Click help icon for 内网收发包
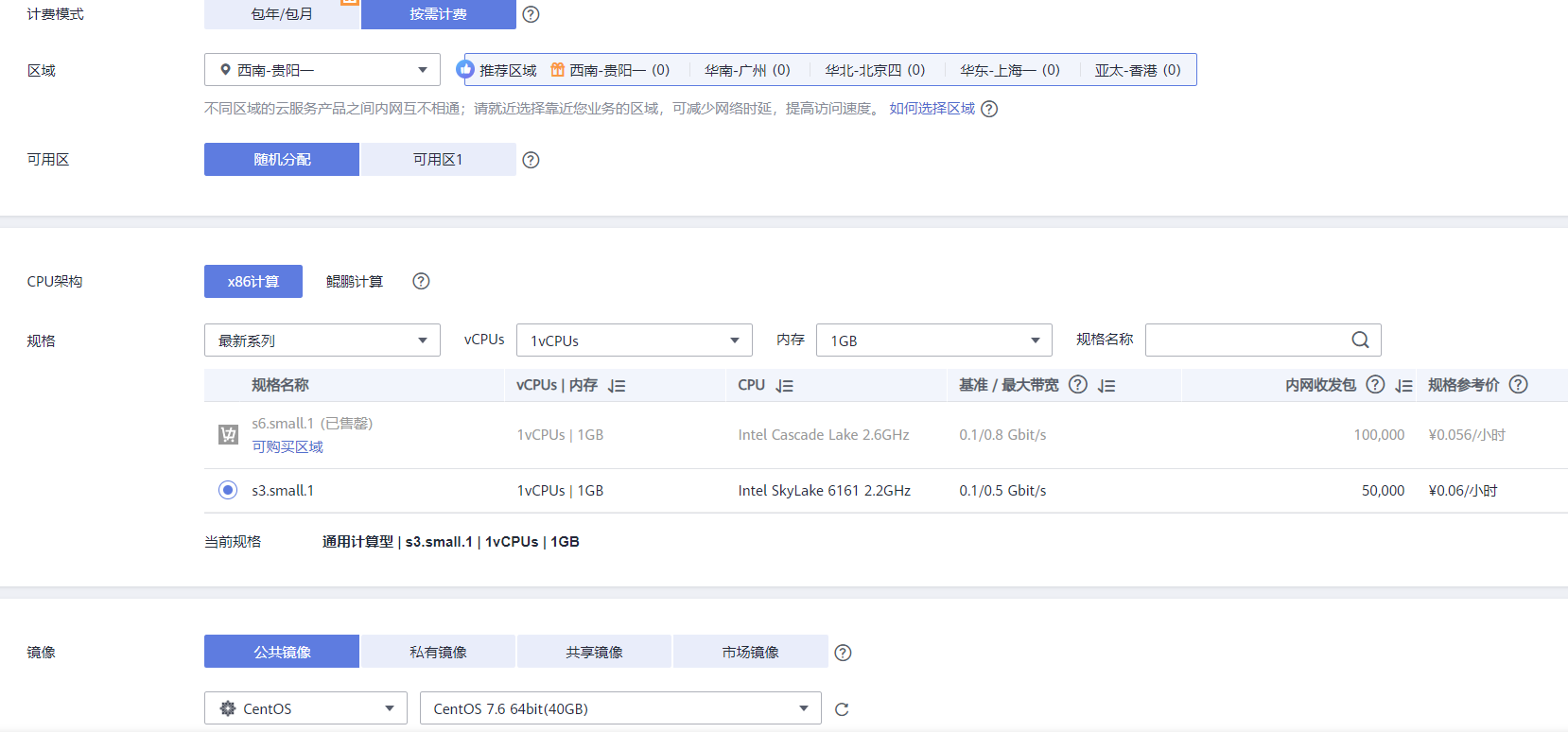The image size is (1568, 733). click(1375, 384)
